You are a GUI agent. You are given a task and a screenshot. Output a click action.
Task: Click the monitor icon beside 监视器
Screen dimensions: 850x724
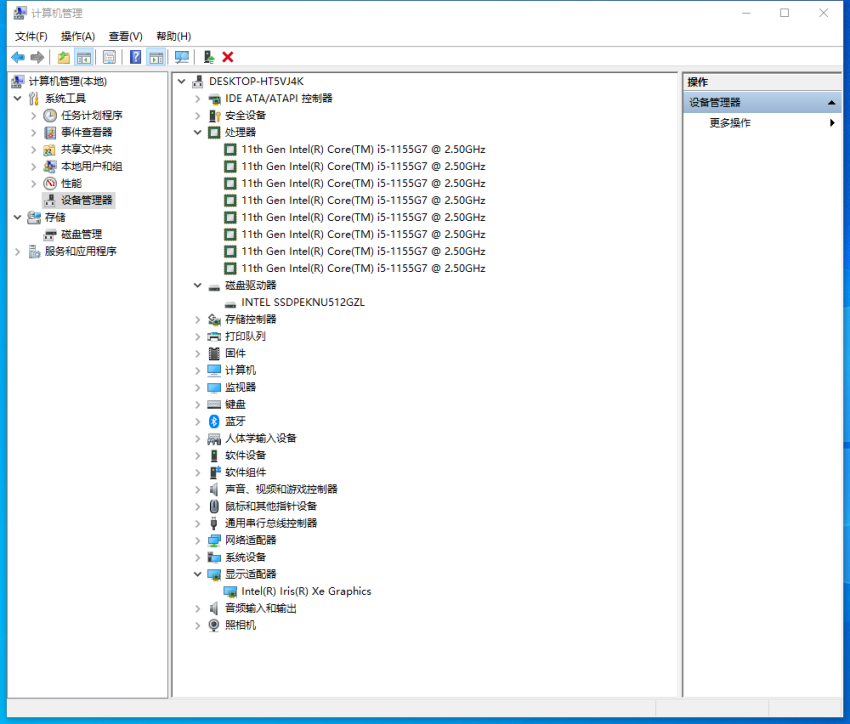(x=214, y=387)
